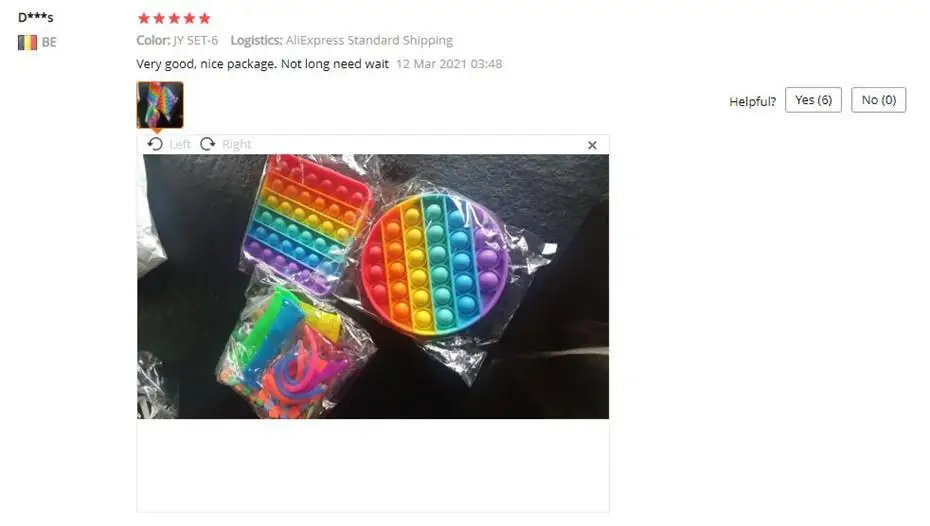Click the reviewer name D***s
This screenshot has height=526, width=930.
pos(36,17)
